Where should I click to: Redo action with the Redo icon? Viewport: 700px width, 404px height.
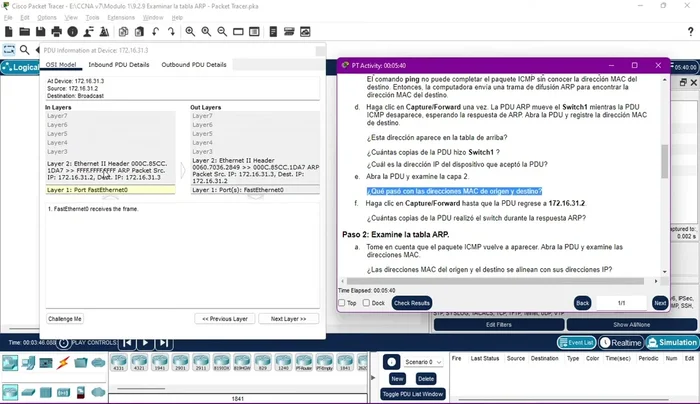tap(171, 32)
